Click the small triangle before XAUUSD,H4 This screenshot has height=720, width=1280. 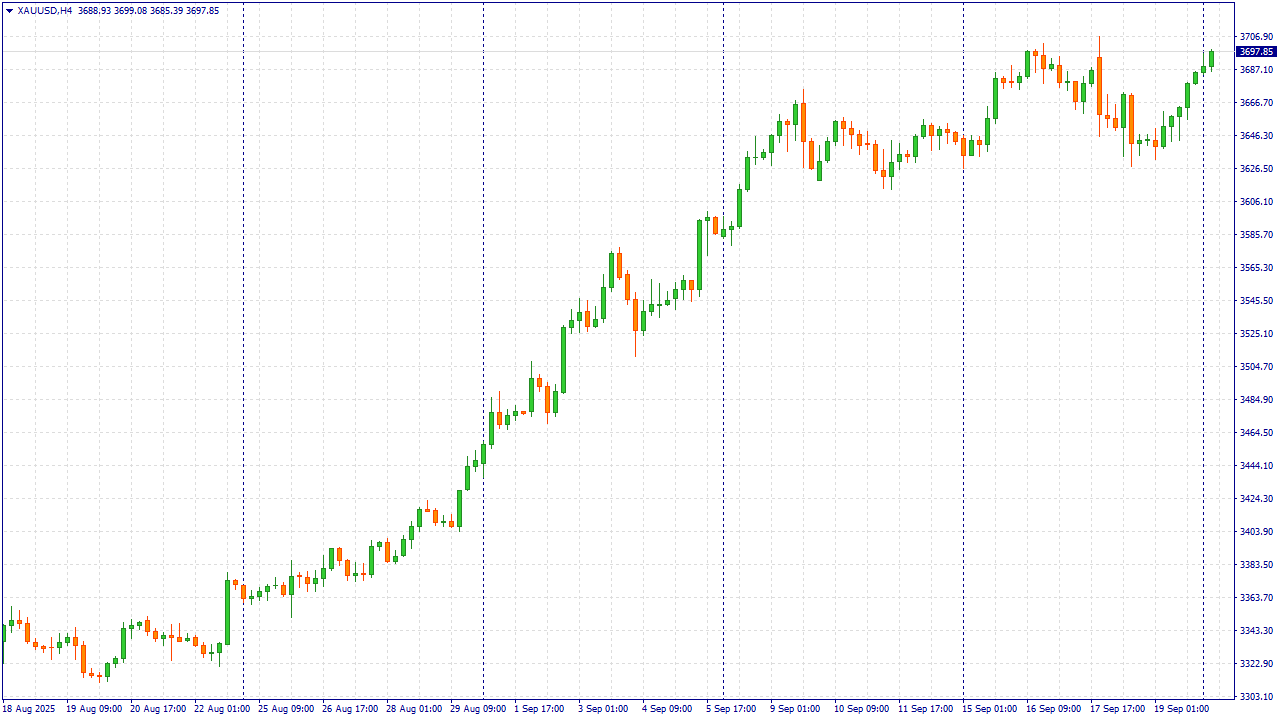[9, 10]
